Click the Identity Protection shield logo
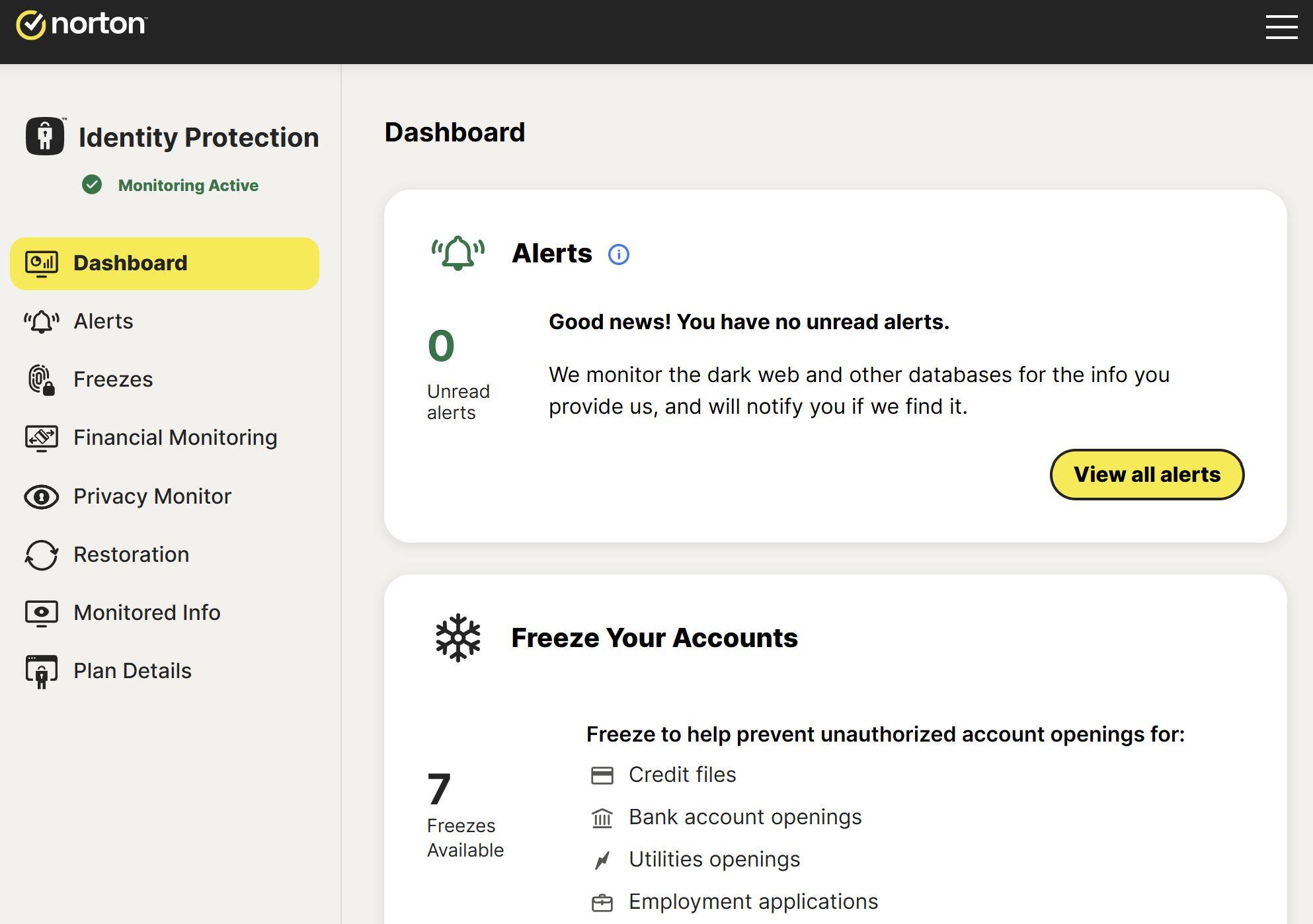Screen dimensions: 1313x924 click(x=44, y=137)
